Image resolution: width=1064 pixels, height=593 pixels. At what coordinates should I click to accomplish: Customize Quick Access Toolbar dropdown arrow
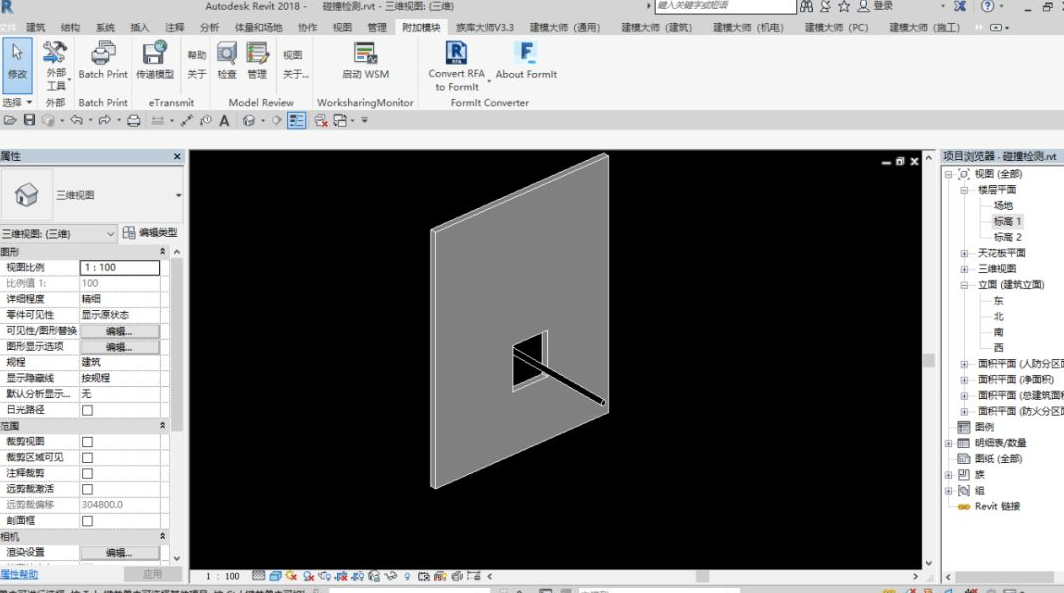coord(364,121)
